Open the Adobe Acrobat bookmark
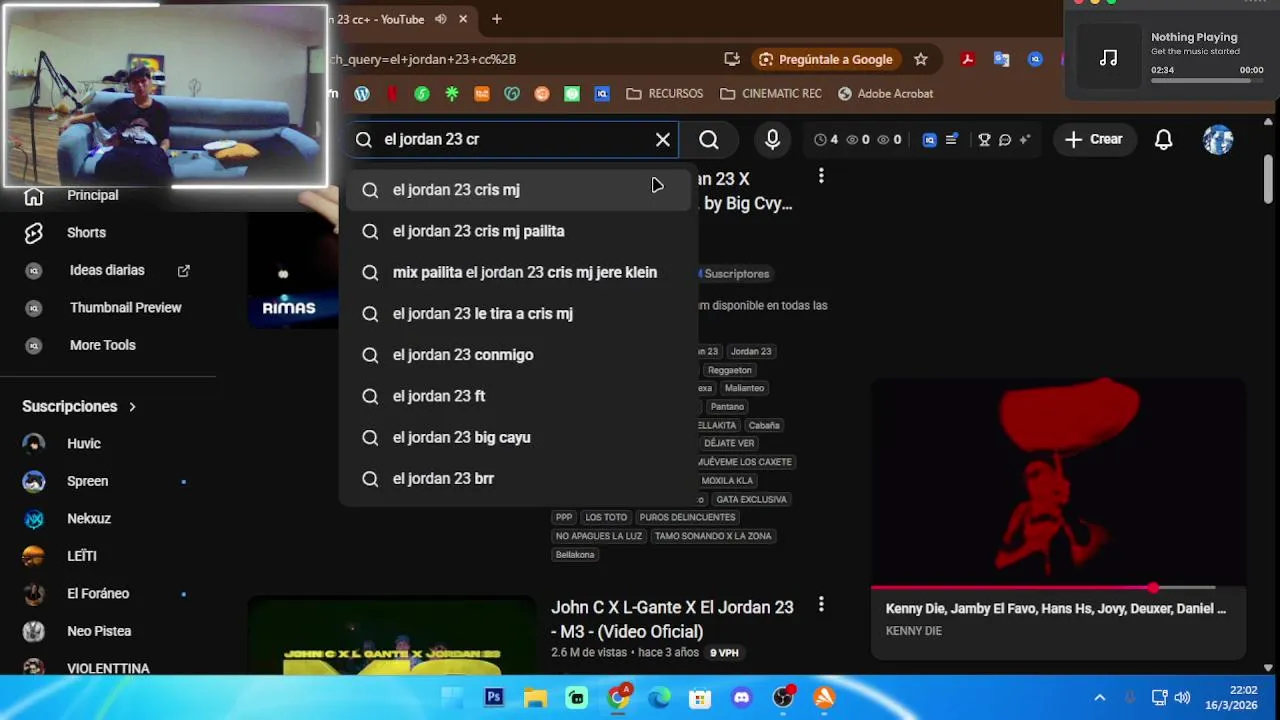The height and width of the screenshot is (720, 1280). click(885, 93)
